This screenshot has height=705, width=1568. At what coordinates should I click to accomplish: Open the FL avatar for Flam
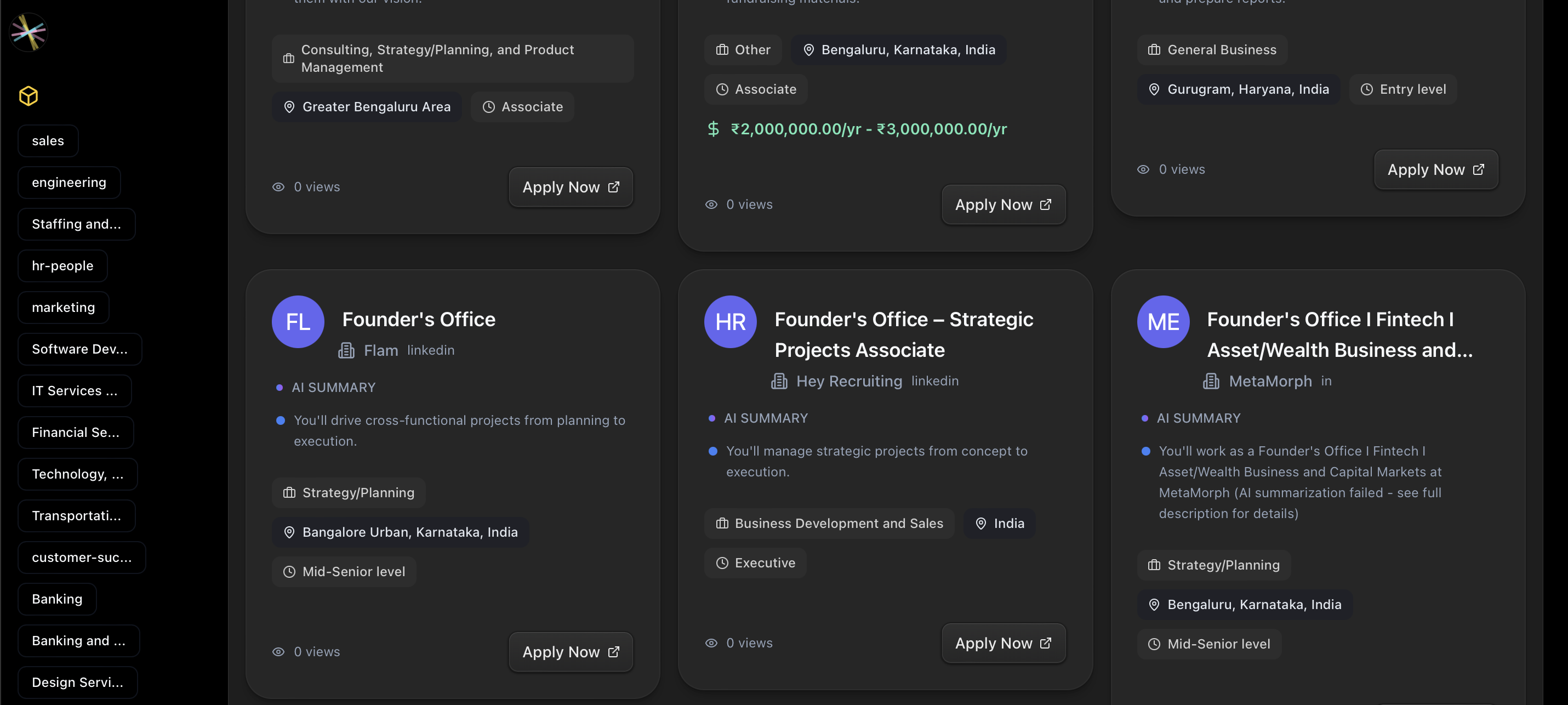298,322
